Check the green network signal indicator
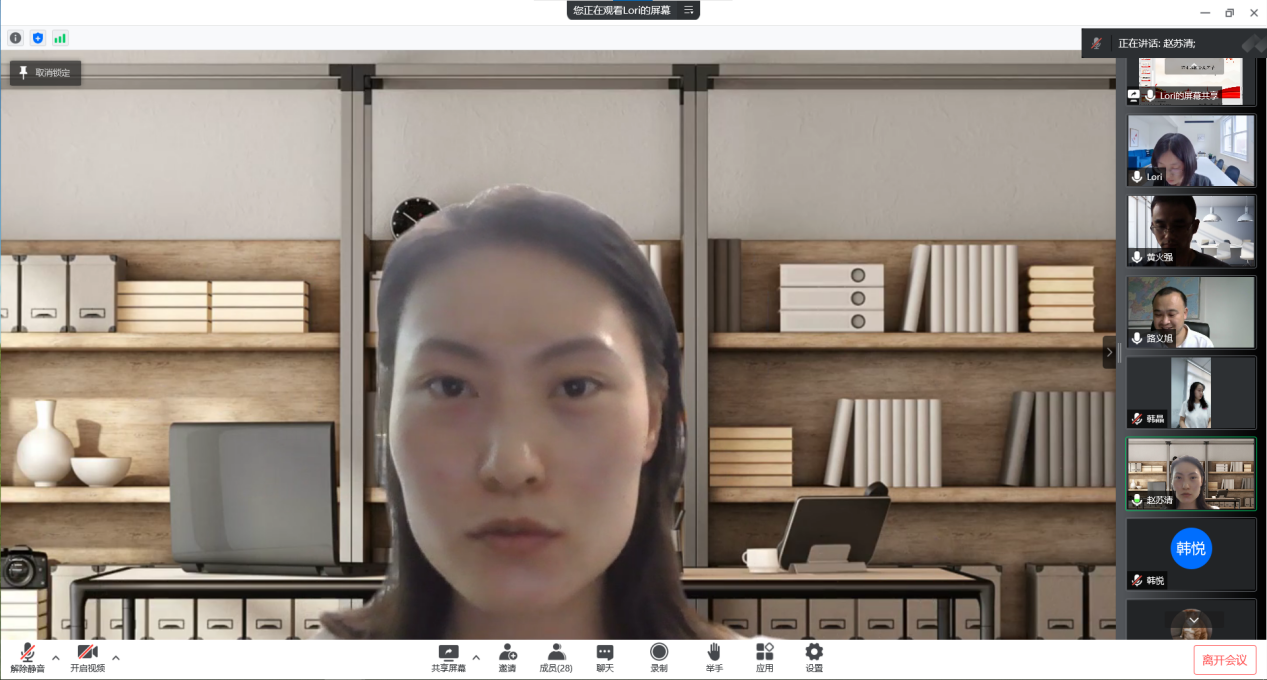 [60, 38]
